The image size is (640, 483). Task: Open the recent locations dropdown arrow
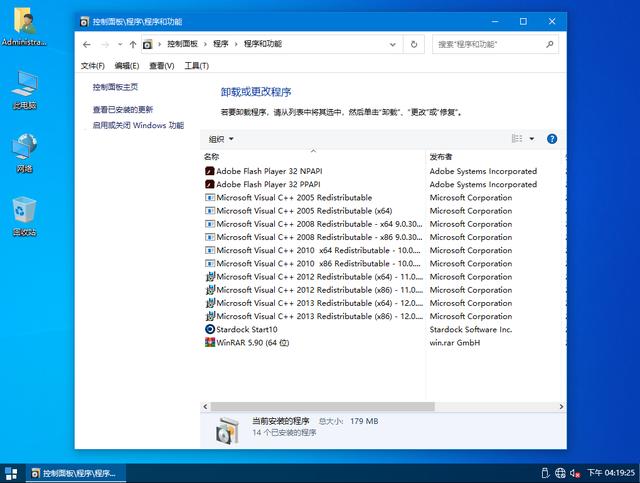120,45
